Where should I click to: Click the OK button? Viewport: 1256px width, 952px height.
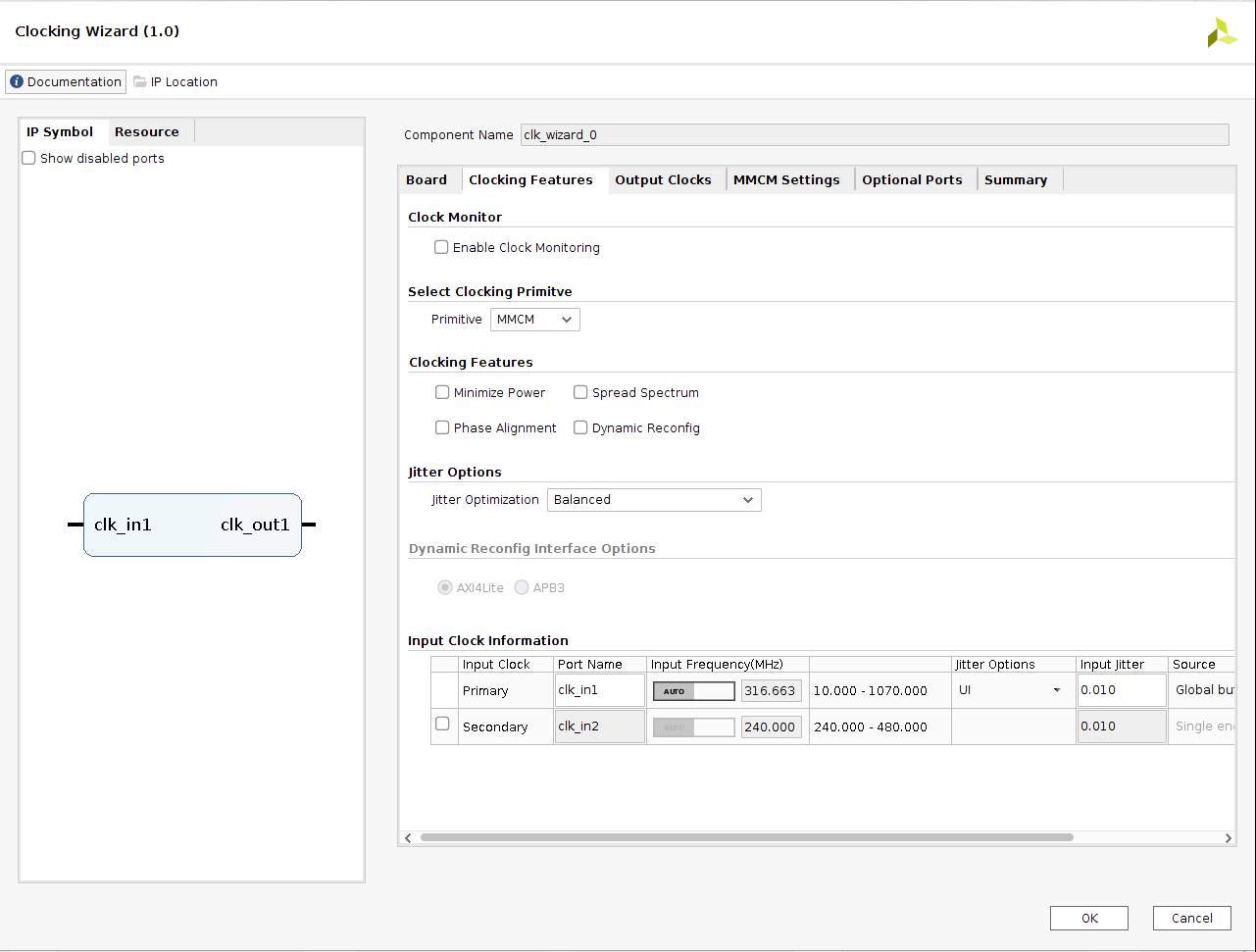point(1088,919)
